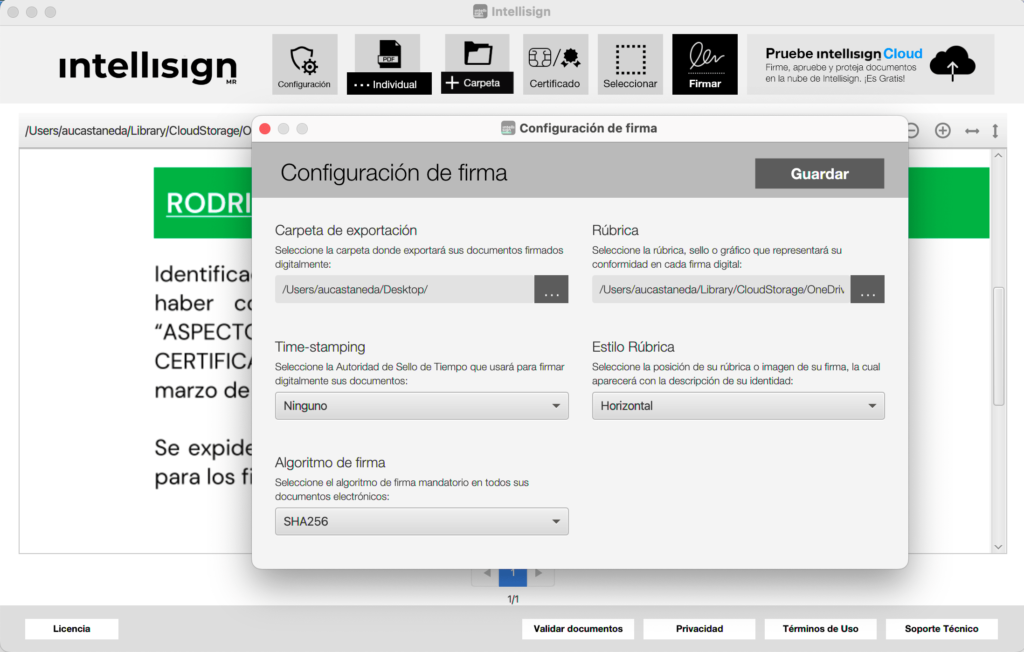The image size is (1024, 652).
Task: Save the signature configuration with Guardar
Action: (820, 174)
